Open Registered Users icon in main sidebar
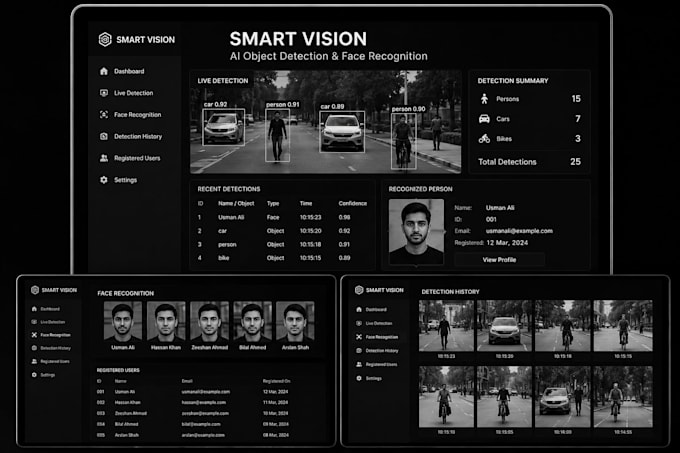 [x=104, y=158]
